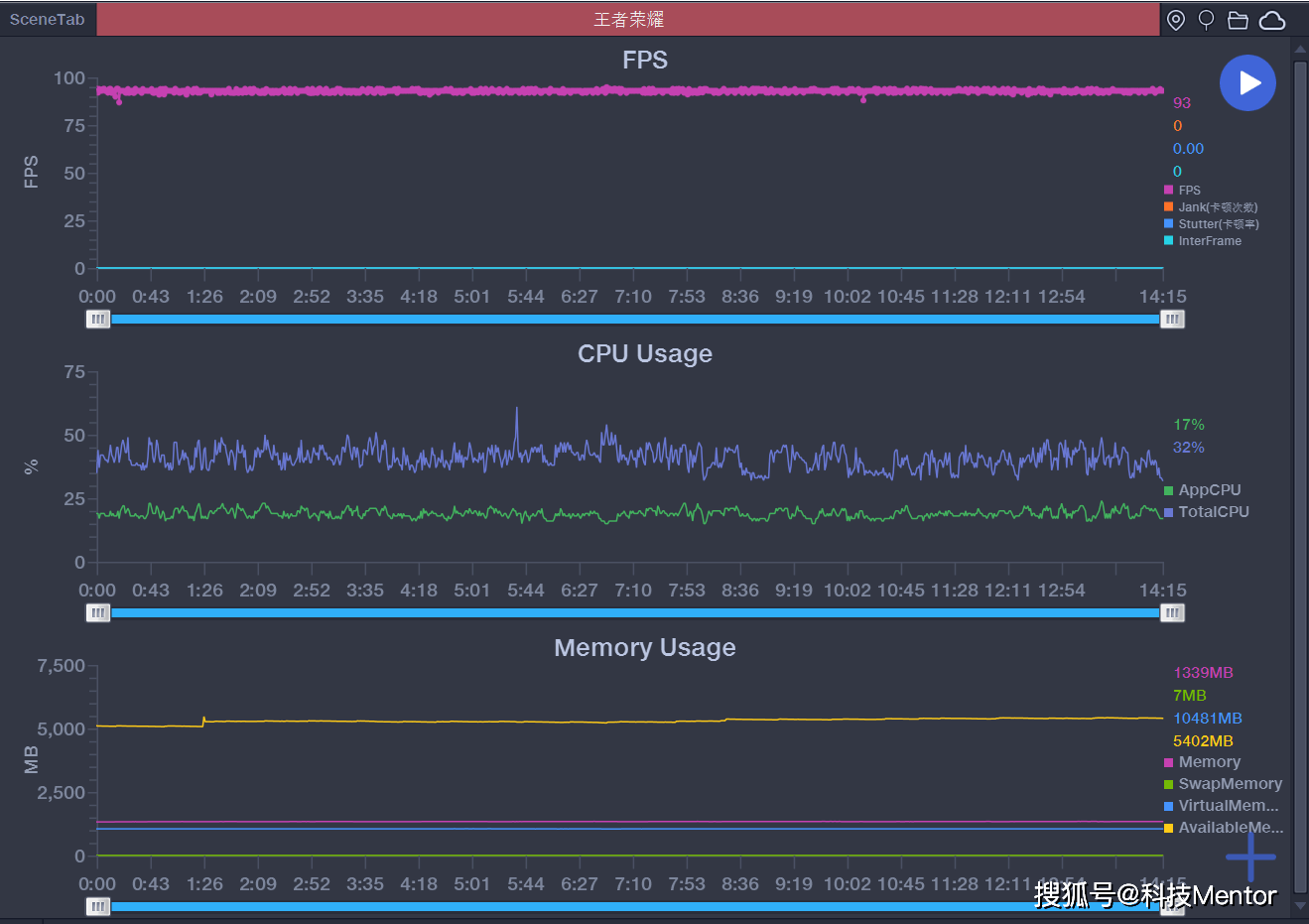Click the 5402MB available memory readout
1309x924 pixels.
pos(1203,740)
